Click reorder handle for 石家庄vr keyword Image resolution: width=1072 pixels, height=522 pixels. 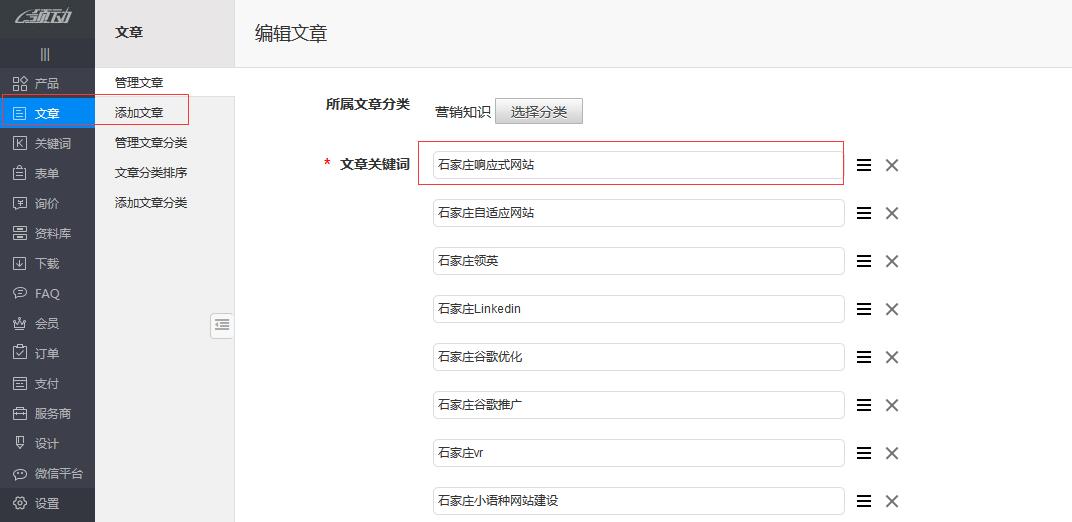pyautogui.click(x=864, y=453)
